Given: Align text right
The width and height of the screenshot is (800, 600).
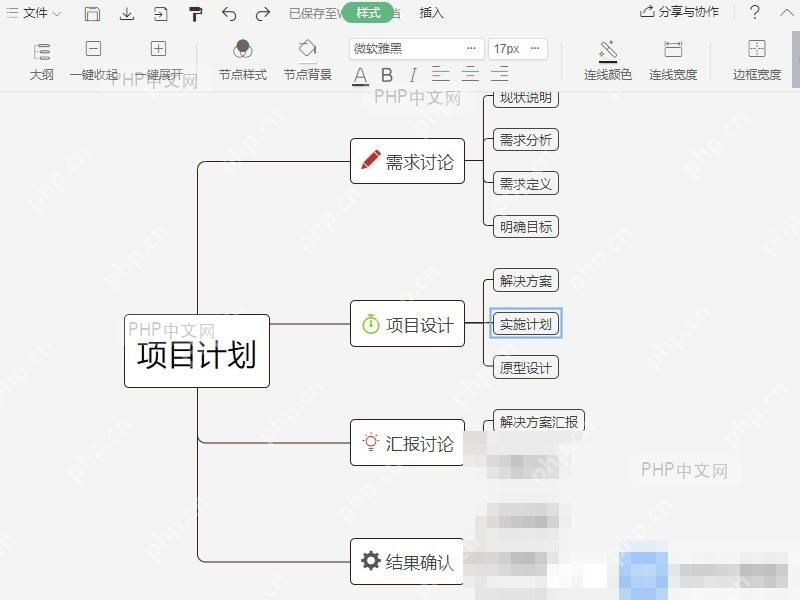Looking at the screenshot, I should coord(499,74).
